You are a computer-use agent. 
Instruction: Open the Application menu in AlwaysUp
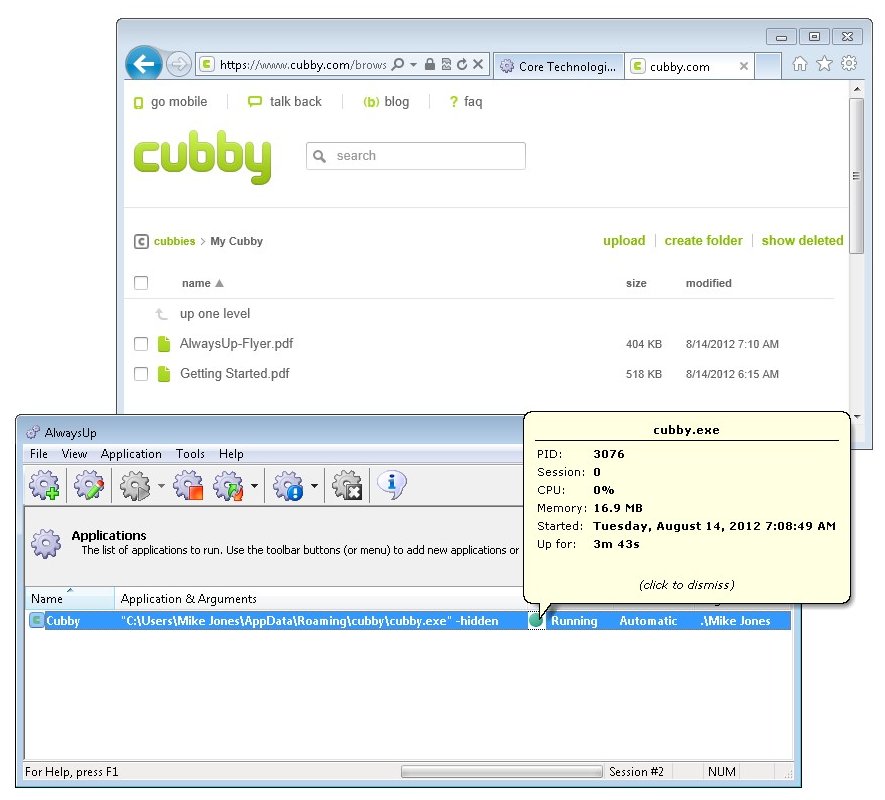click(x=131, y=454)
